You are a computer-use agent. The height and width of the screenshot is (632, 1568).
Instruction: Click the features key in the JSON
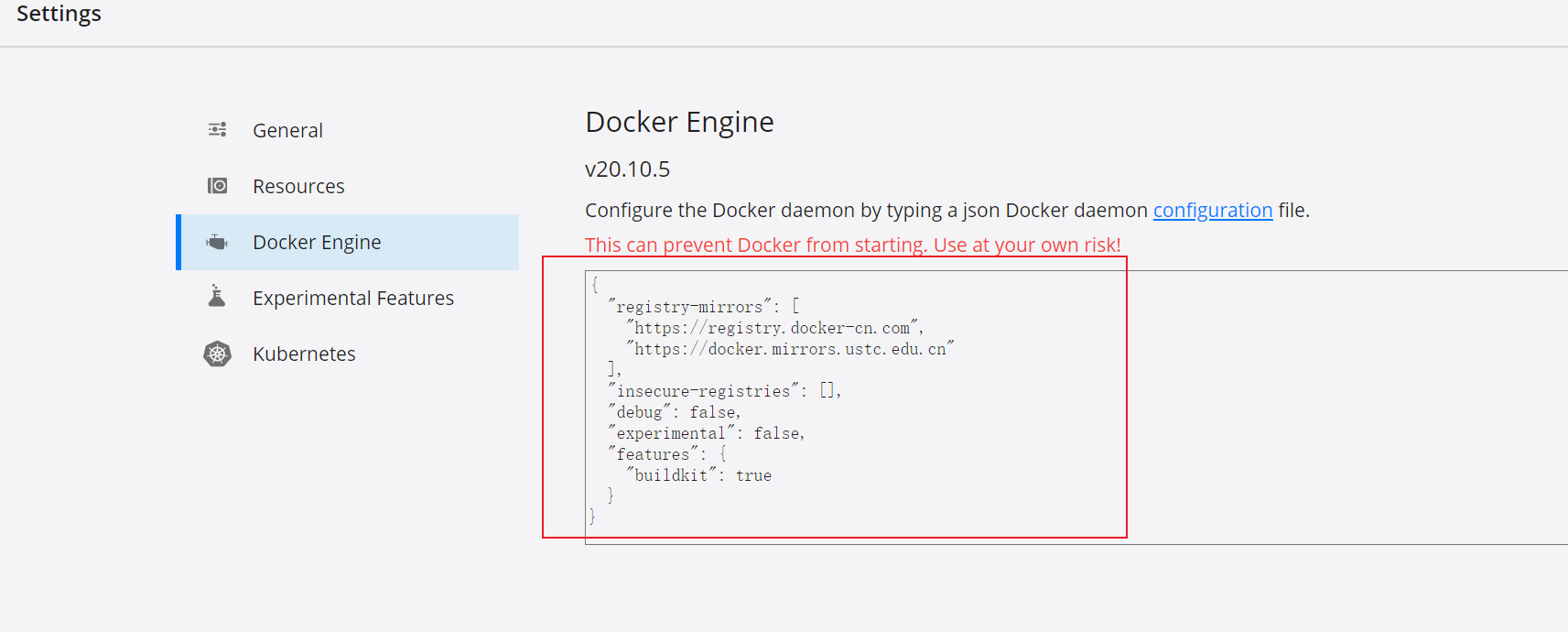[x=653, y=454]
